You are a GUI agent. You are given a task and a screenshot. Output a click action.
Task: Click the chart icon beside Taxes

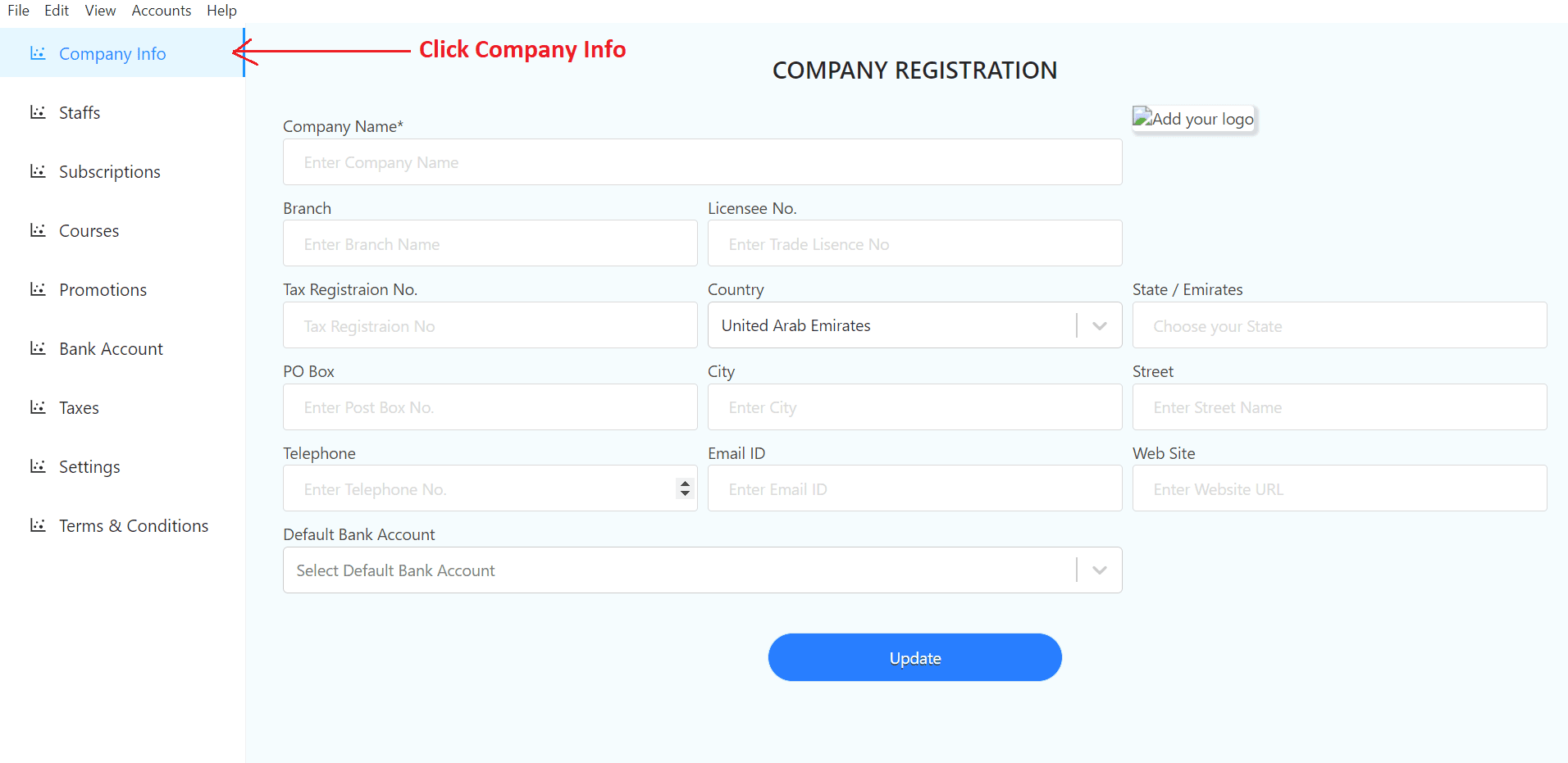coord(38,407)
